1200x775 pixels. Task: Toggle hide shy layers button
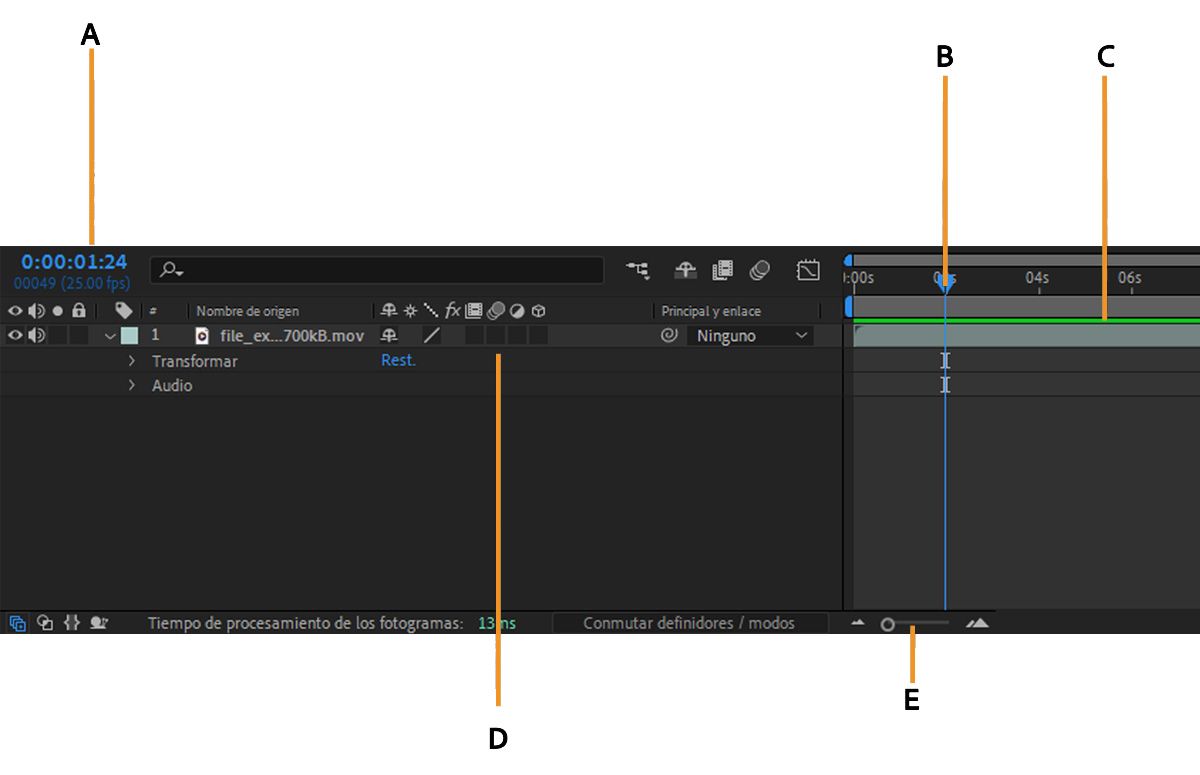685,270
